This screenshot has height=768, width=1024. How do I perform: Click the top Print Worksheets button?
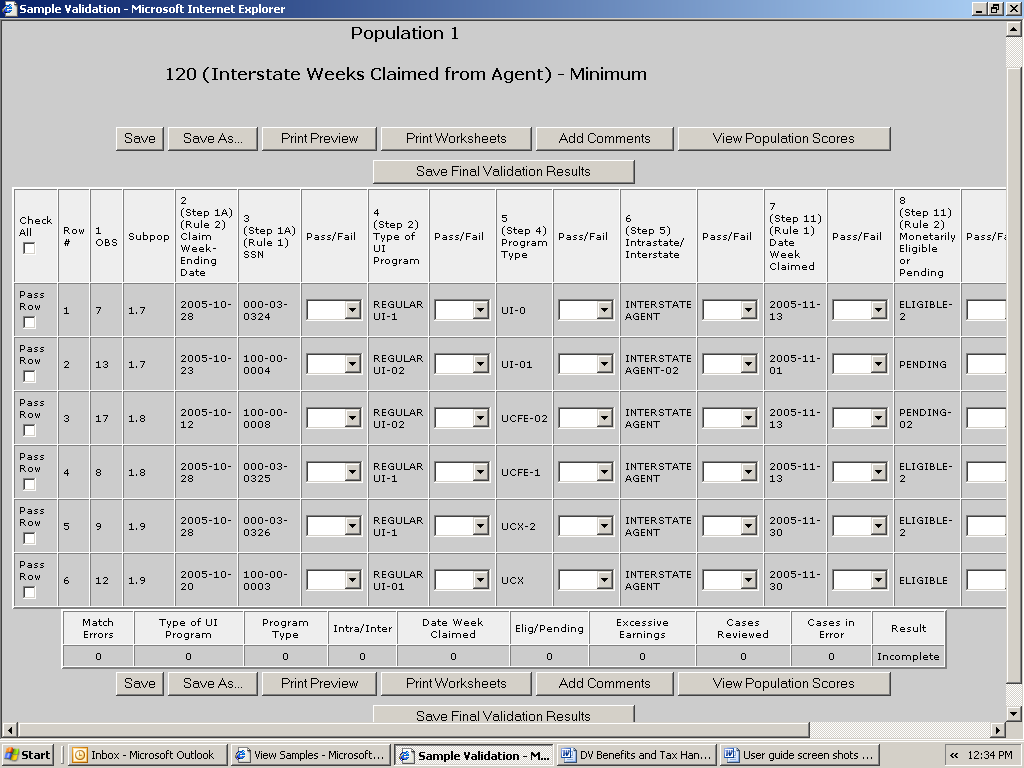[x=456, y=139]
